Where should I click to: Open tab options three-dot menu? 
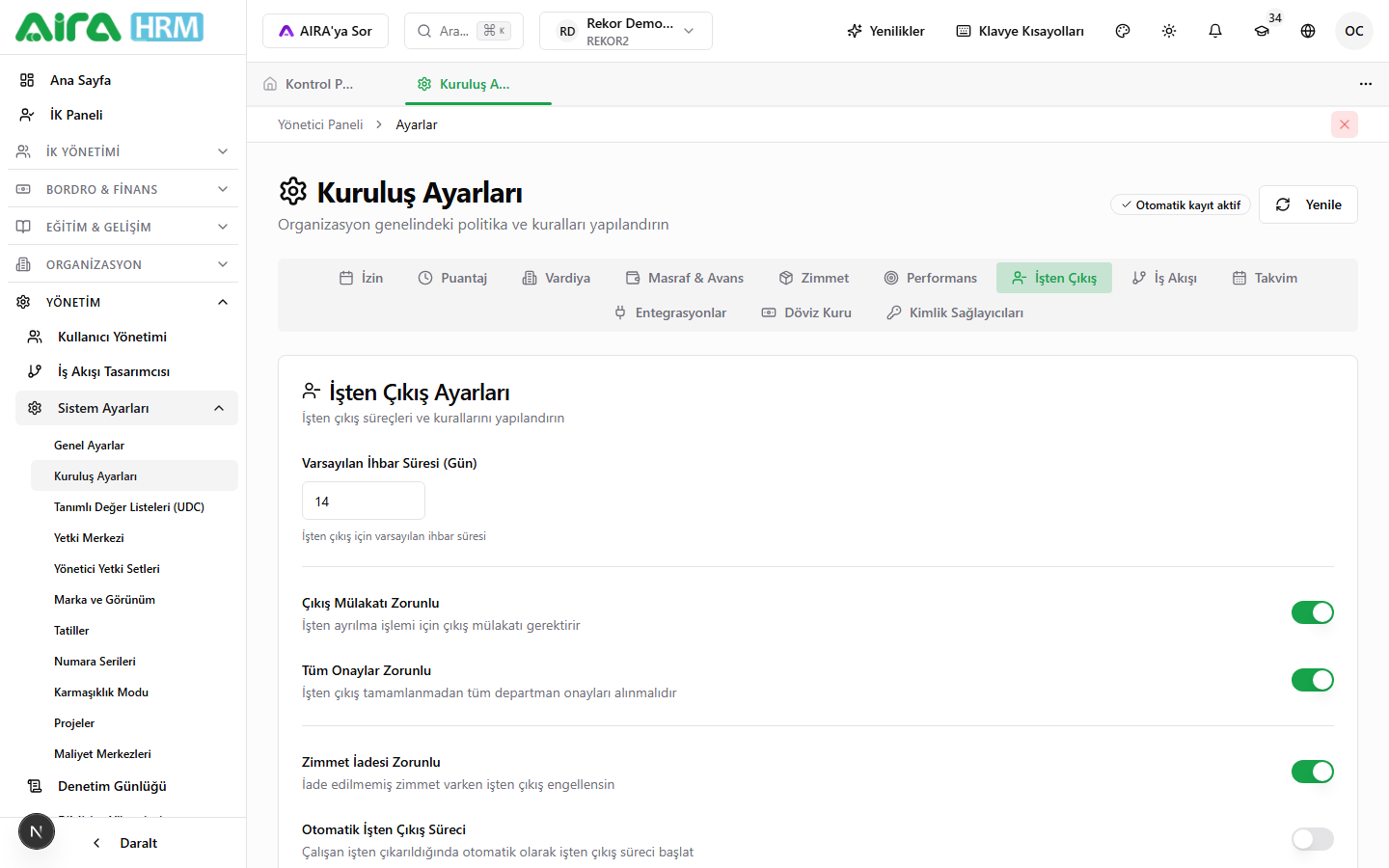pos(1366,84)
